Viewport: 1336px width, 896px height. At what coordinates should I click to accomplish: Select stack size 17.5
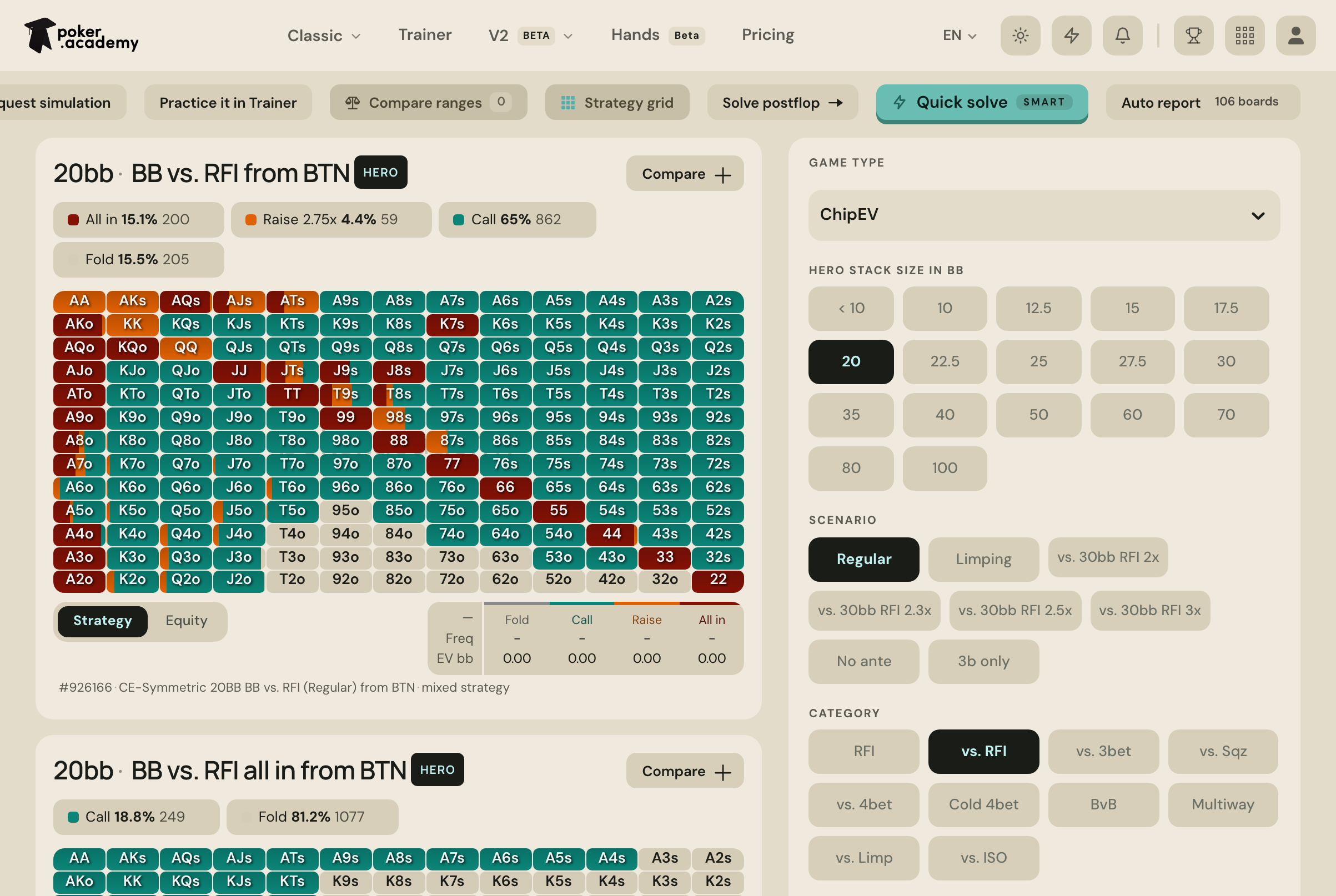(x=1225, y=308)
